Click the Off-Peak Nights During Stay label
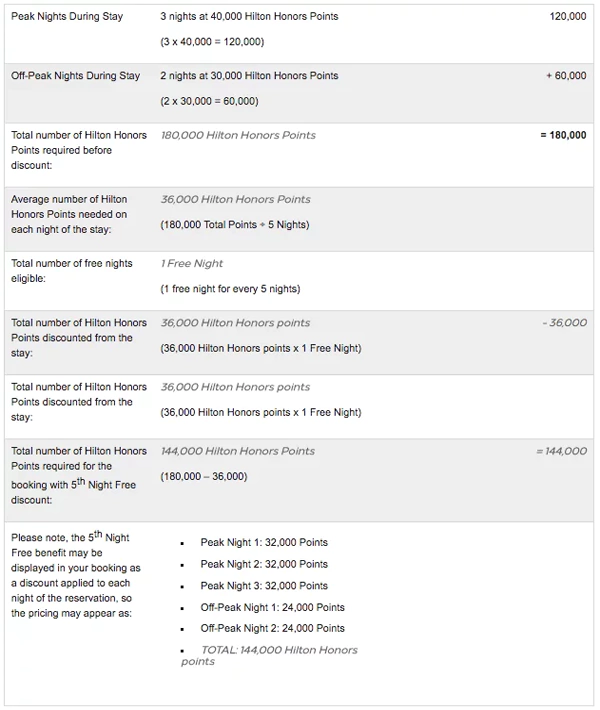The height and width of the screenshot is (710, 600). (x=75, y=76)
